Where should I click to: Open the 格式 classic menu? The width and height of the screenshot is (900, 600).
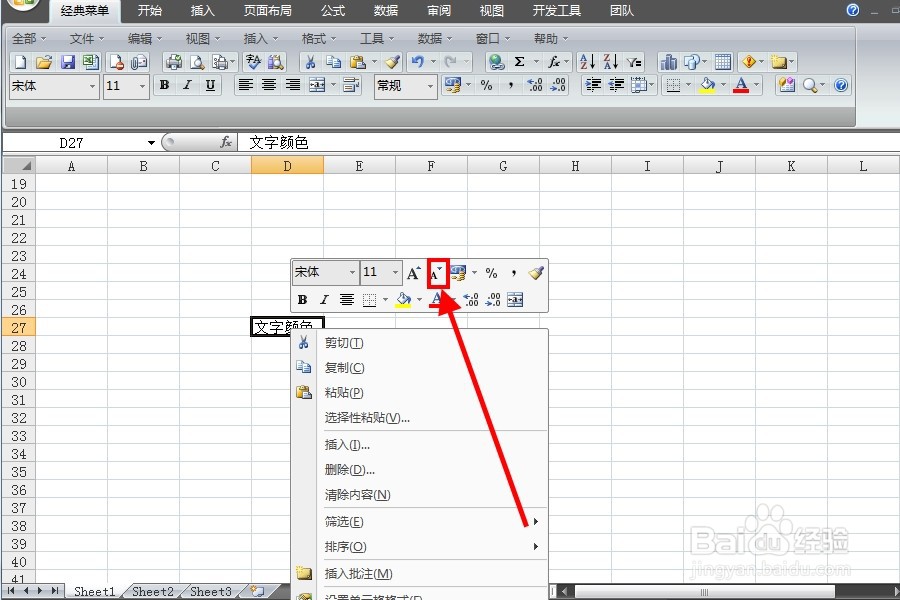click(319, 38)
